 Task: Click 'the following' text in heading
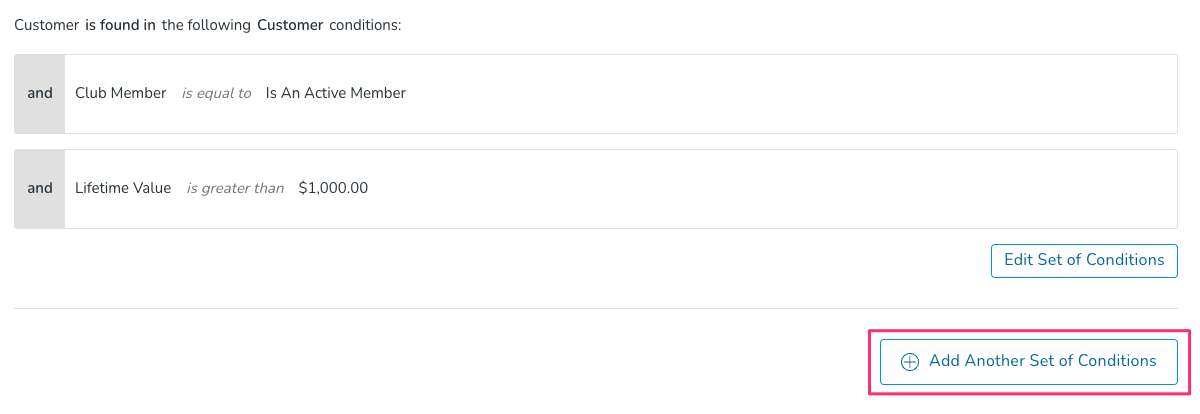coord(206,25)
